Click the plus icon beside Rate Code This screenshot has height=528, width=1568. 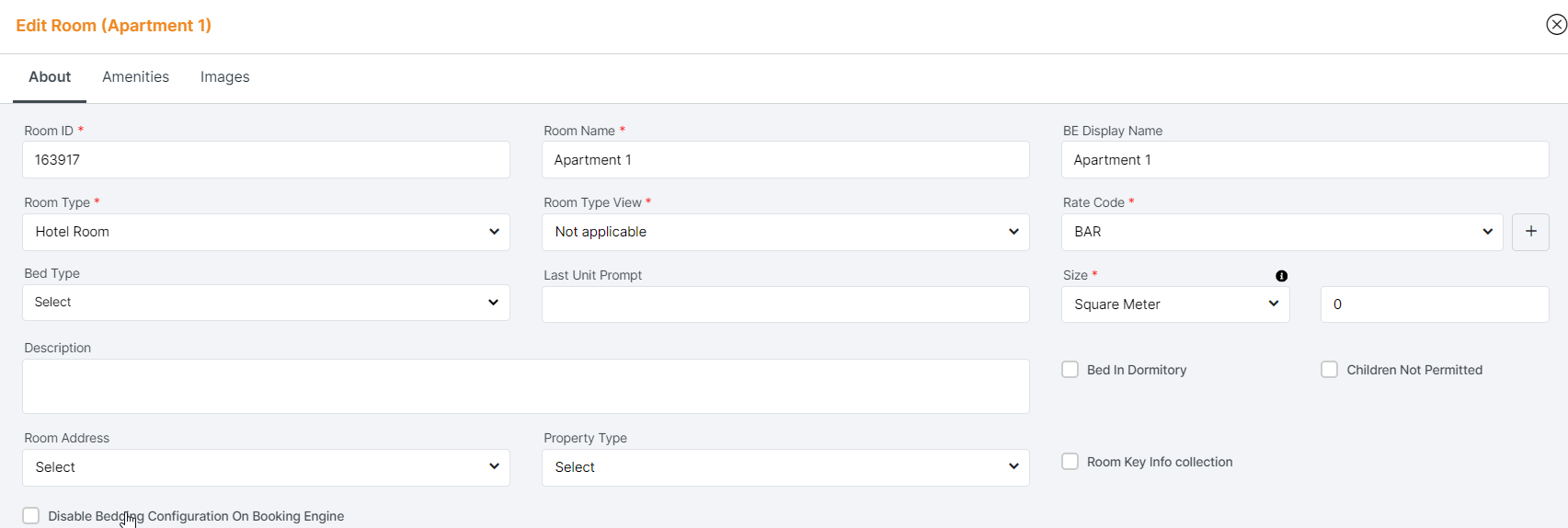[x=1530, y=232]
